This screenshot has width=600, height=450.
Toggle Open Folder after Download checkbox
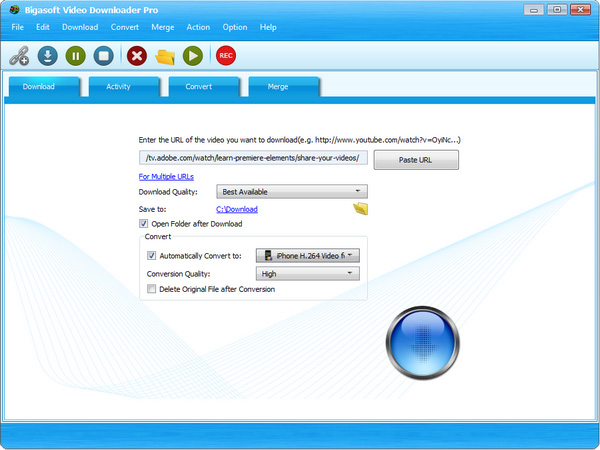(x=143, y=223)
